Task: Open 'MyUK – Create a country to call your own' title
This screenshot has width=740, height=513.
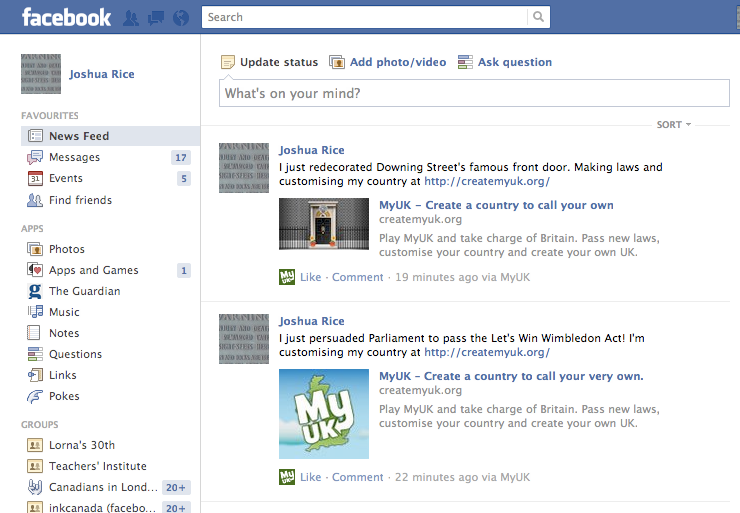Action: pyautogui.click(x=496, y=205)
